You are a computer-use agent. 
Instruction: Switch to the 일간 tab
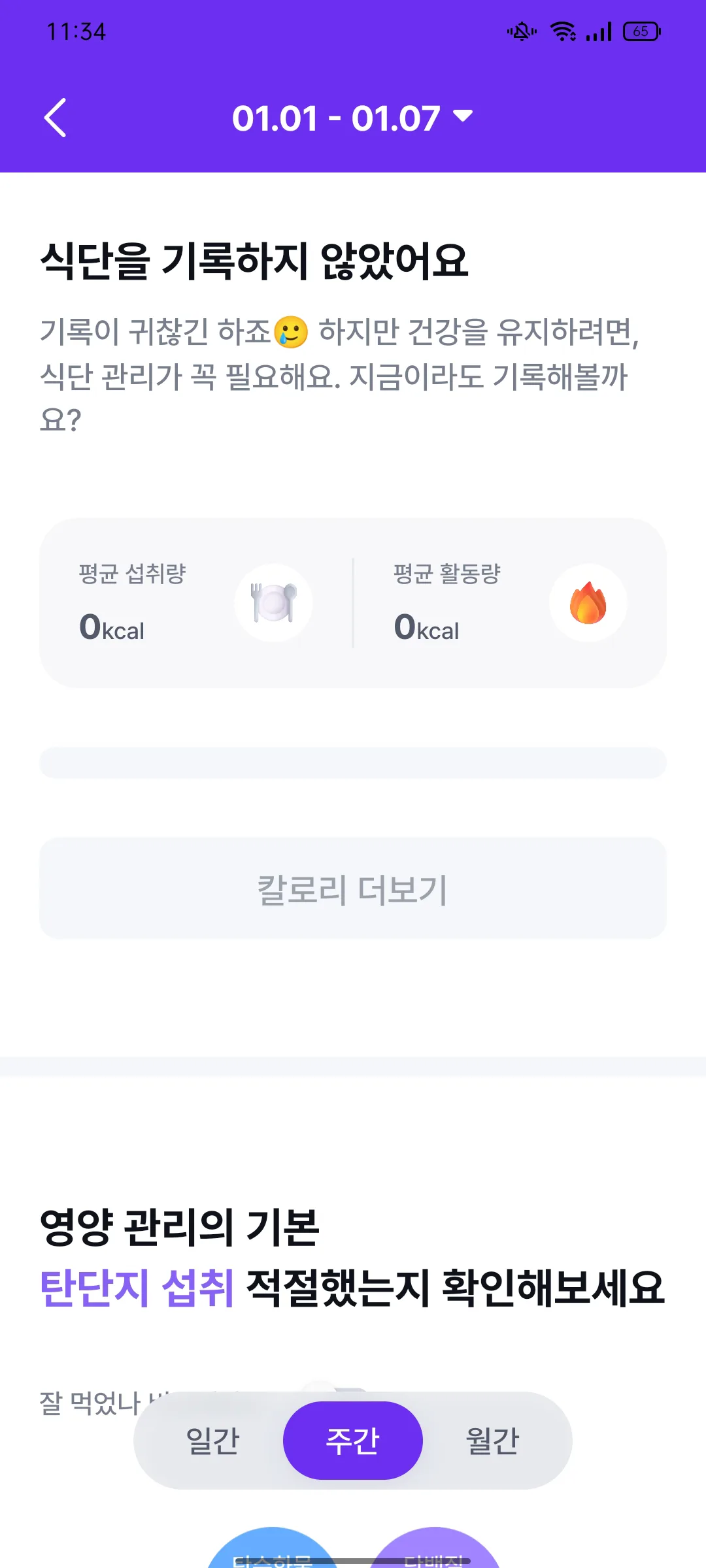tap(213, 1441)
